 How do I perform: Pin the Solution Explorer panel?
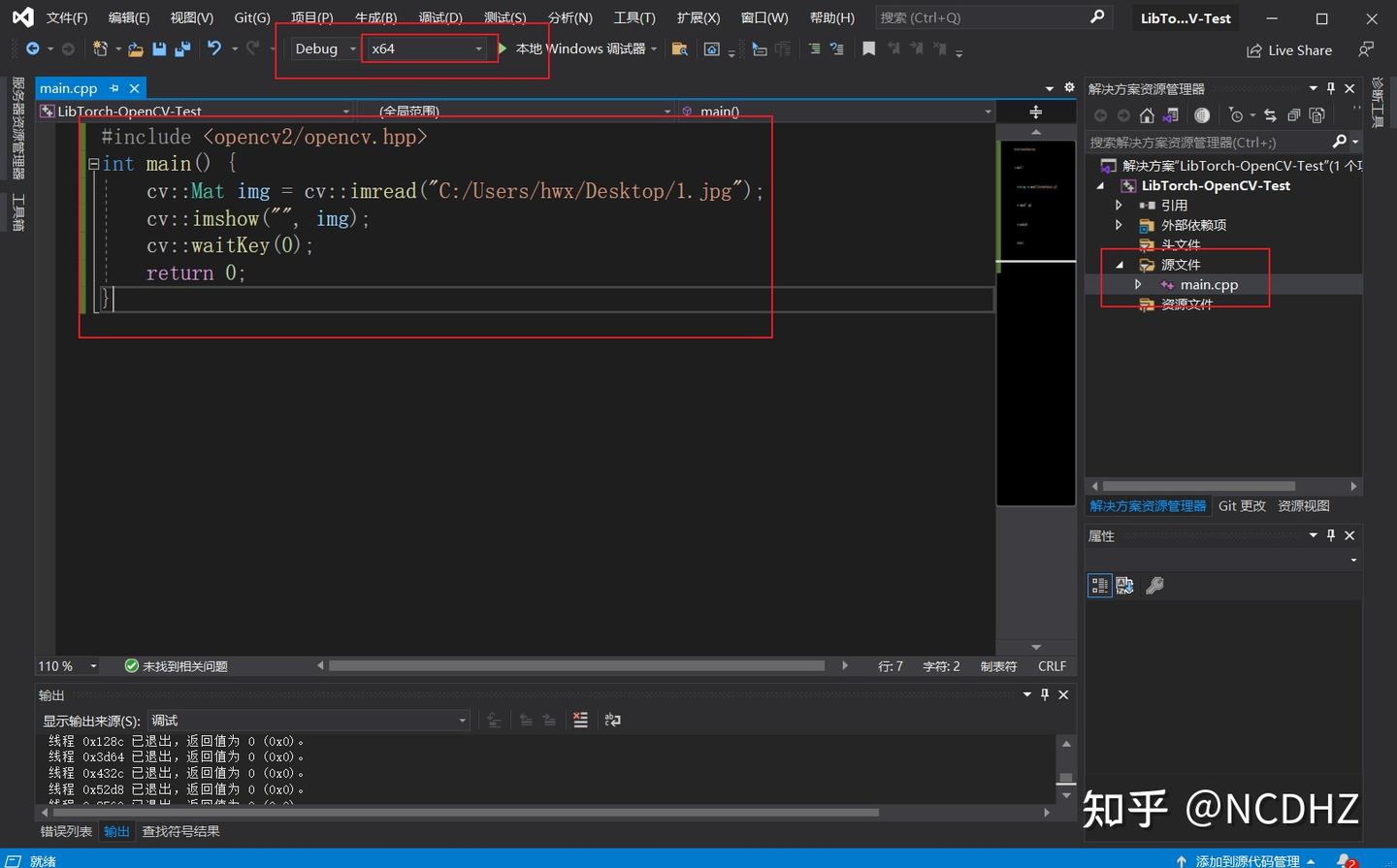[1331, 87]
